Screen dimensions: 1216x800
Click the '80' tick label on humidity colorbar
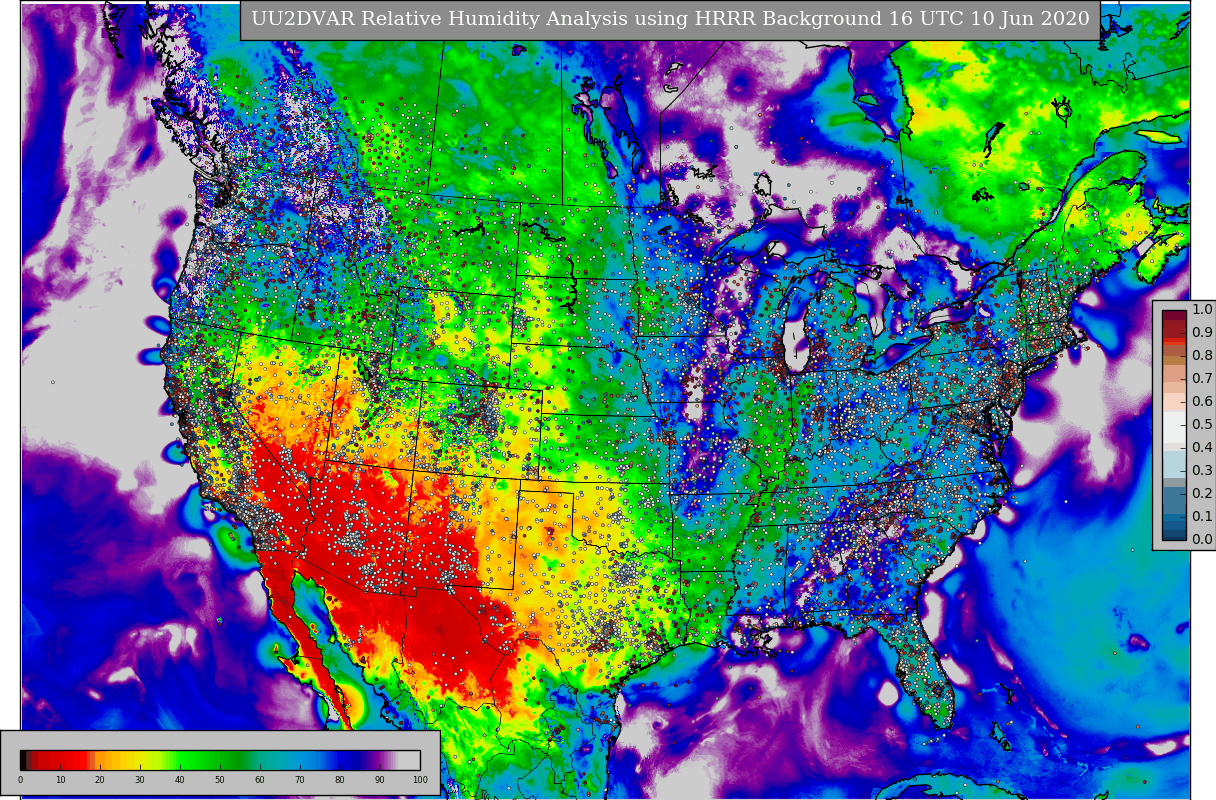pos(340,780)
